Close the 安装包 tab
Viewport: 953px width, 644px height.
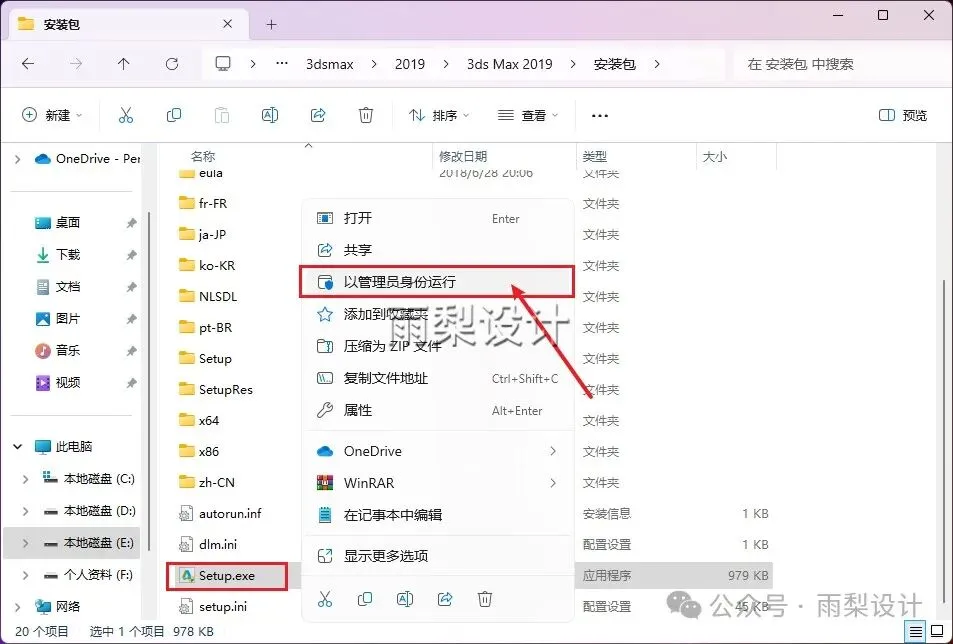227,24
